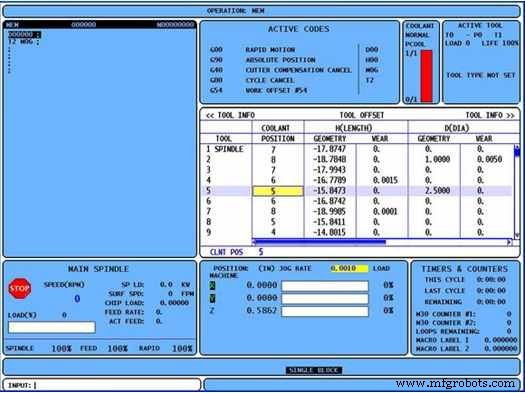Select the G40 CUTTER COMPENSATION CANCEL code
Screen dimensions: 525x393
tap(281, 70)
